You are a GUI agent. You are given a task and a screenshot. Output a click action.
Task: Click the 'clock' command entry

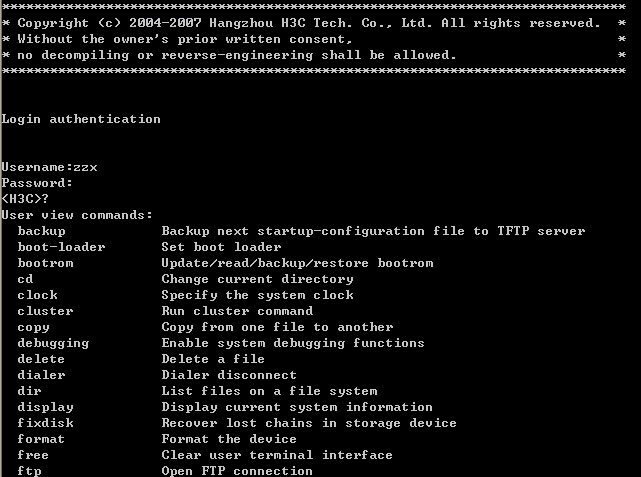(37, 295)
